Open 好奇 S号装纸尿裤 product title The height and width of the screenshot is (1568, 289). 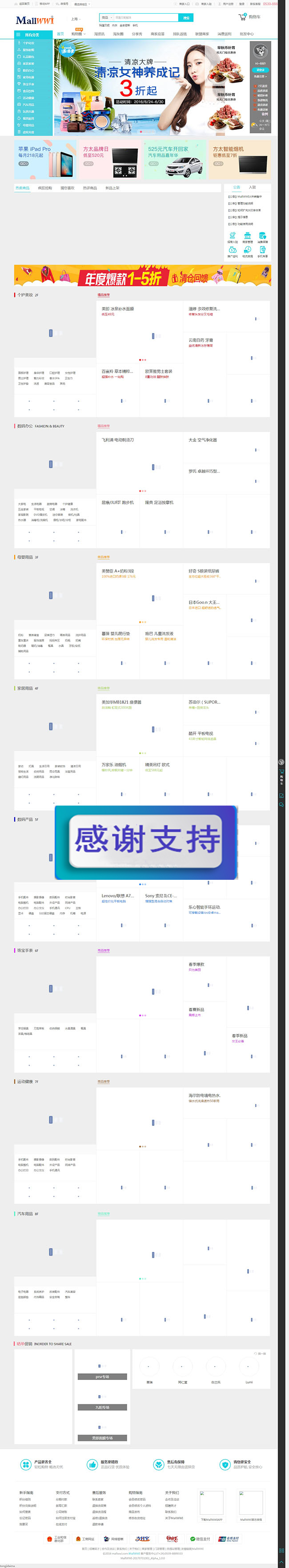click(204, 571)
